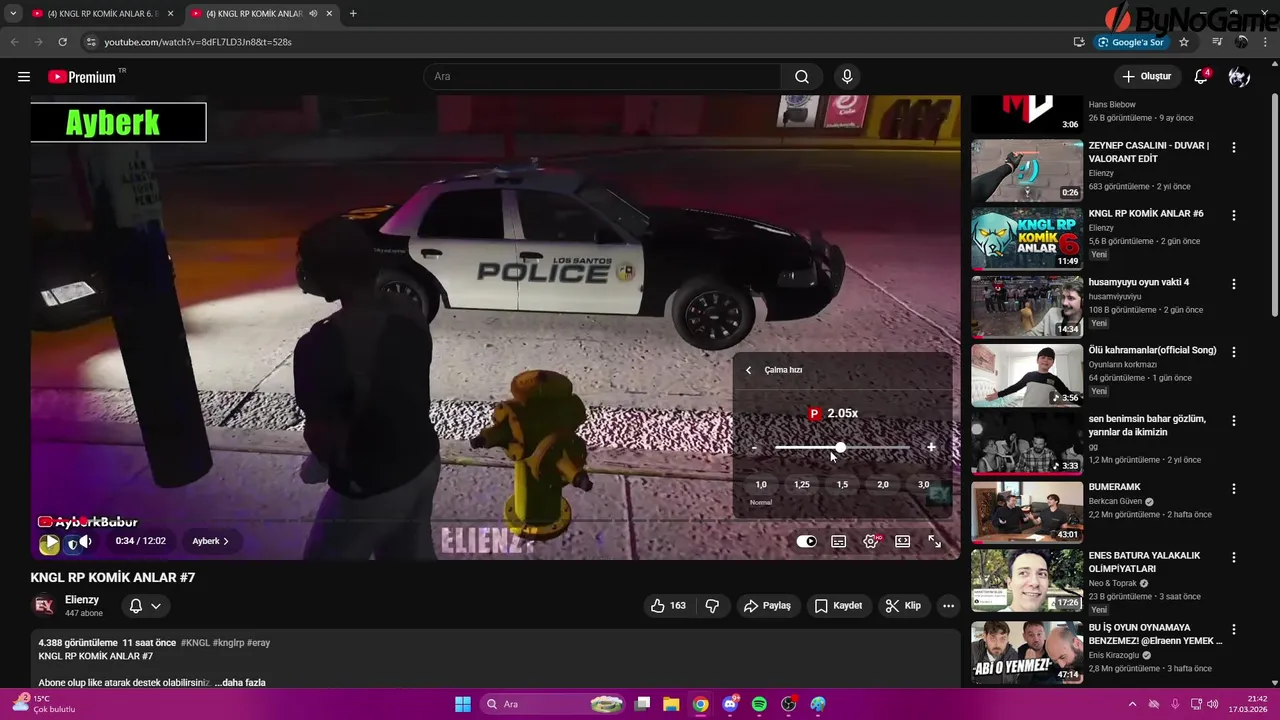
Task: Open the three-dot more actions menu
Action: [948, 606]
